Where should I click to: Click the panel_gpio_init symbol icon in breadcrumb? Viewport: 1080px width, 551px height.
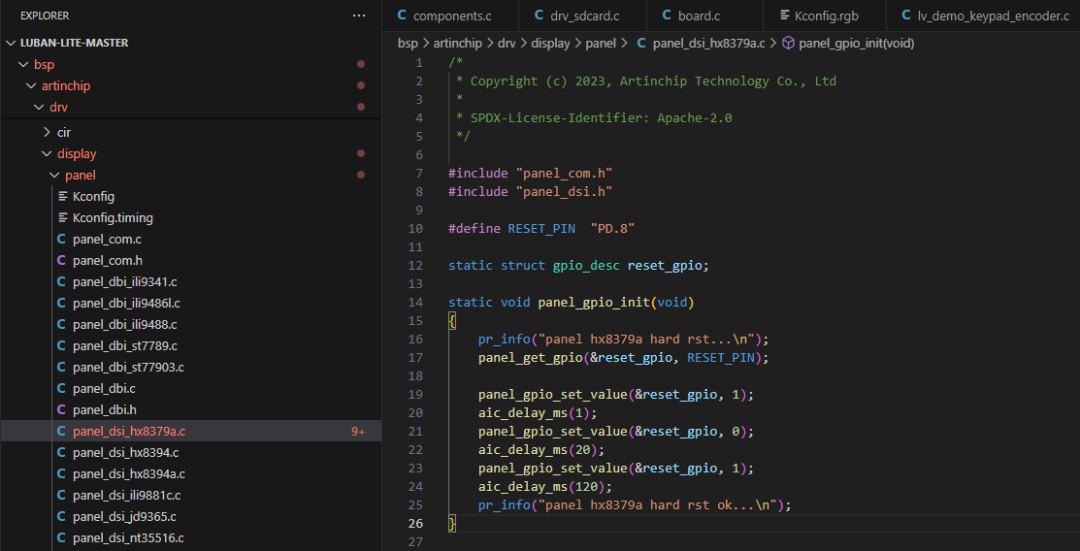788,43
